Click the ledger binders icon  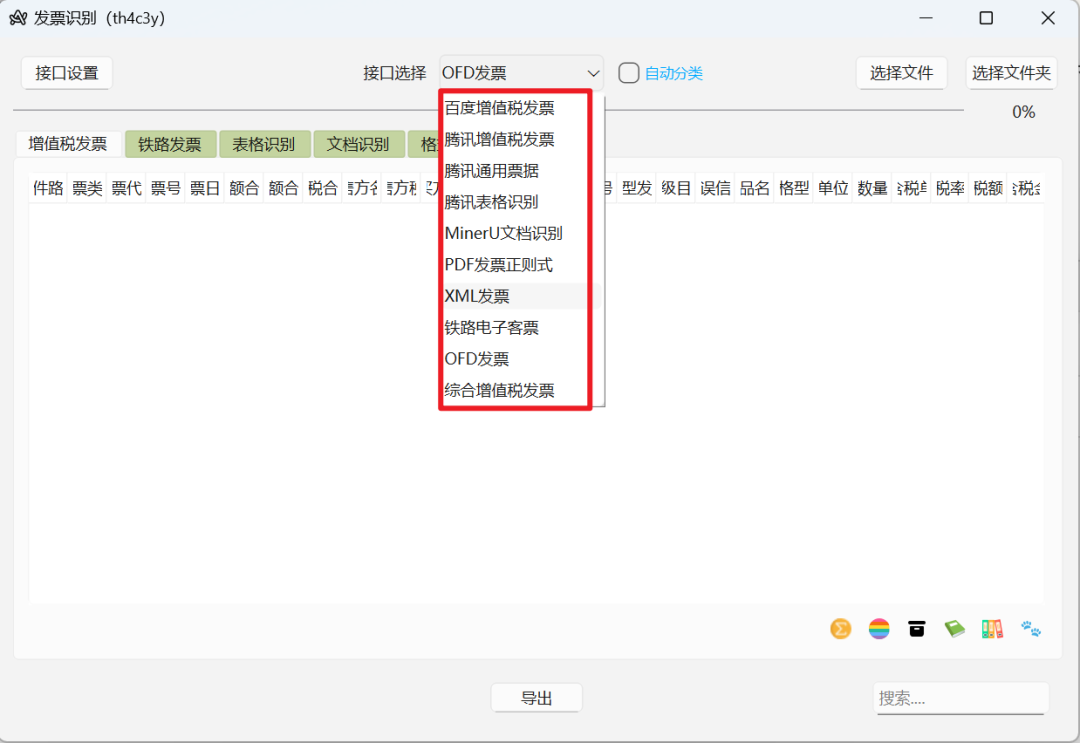pyautogui.click(x=991, y=629)
